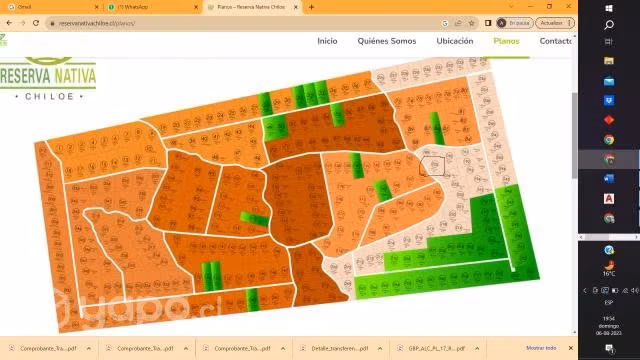This screenshot has height=360, width=640.
Task: Open the help icon above the weather
Action: click(609, 250)
